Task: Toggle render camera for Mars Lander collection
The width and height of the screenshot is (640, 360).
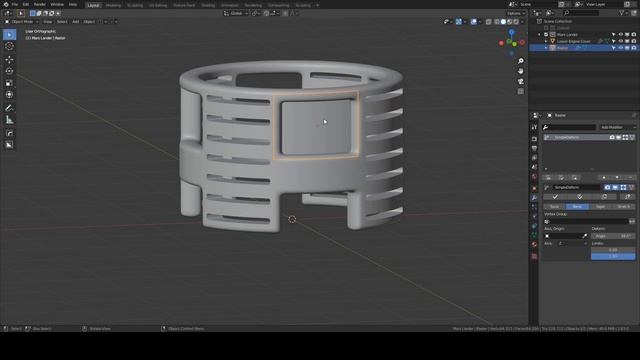Action: [x=633, y=35]
